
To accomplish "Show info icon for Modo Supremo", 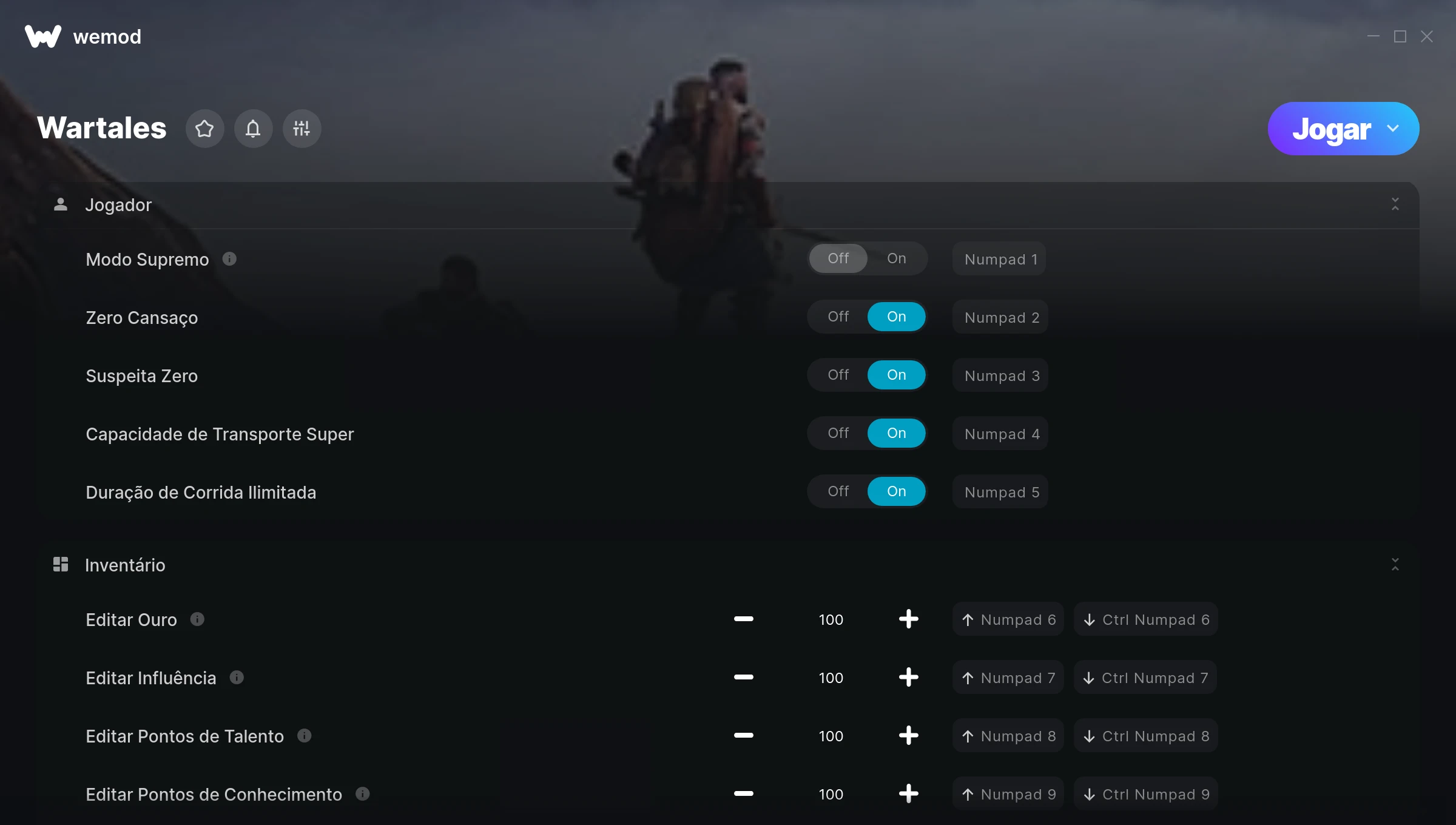I will [229, 259].
